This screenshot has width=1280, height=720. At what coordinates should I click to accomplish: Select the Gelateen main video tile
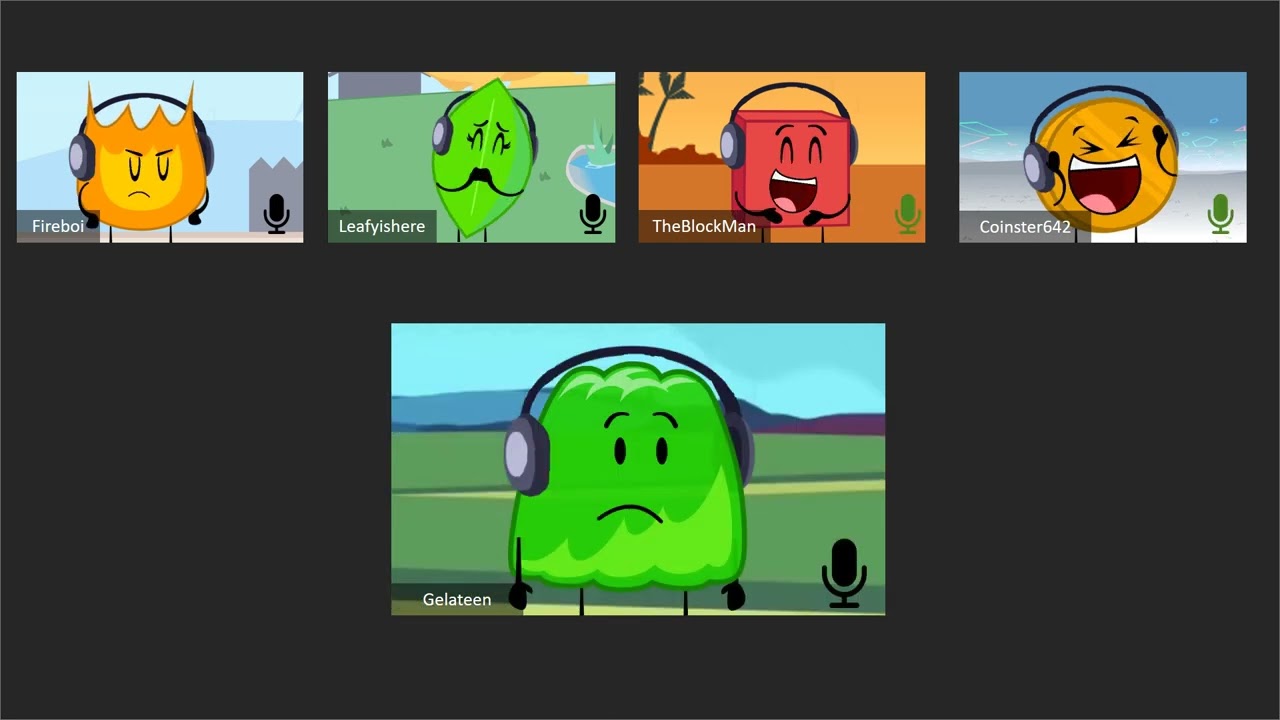pos(638,469)
